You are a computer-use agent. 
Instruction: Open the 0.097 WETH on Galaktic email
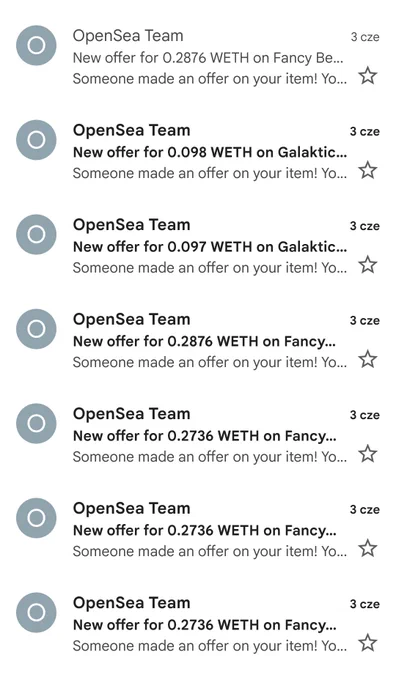[198, 246]
